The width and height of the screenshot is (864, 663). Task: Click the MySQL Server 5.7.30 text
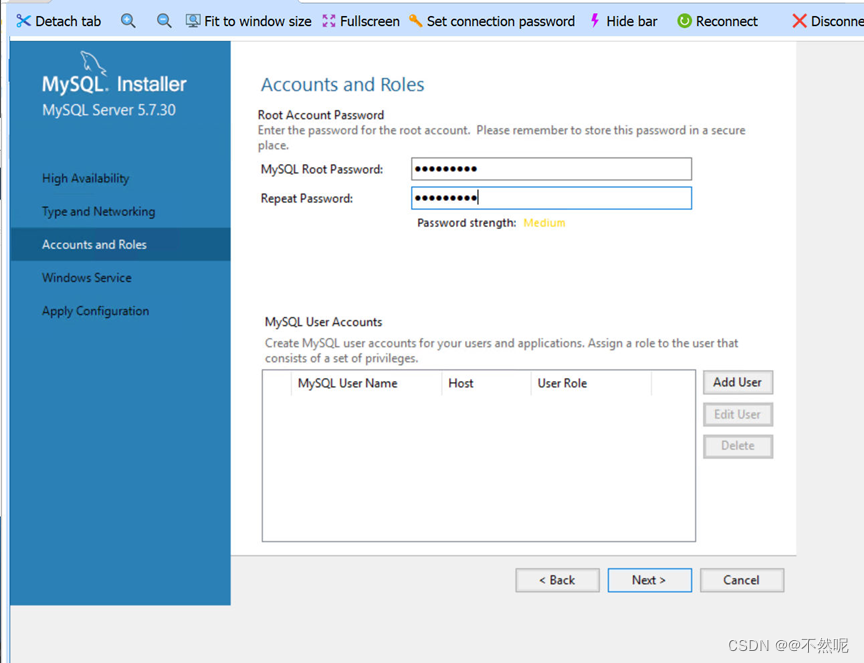click(x=109, y=110)
